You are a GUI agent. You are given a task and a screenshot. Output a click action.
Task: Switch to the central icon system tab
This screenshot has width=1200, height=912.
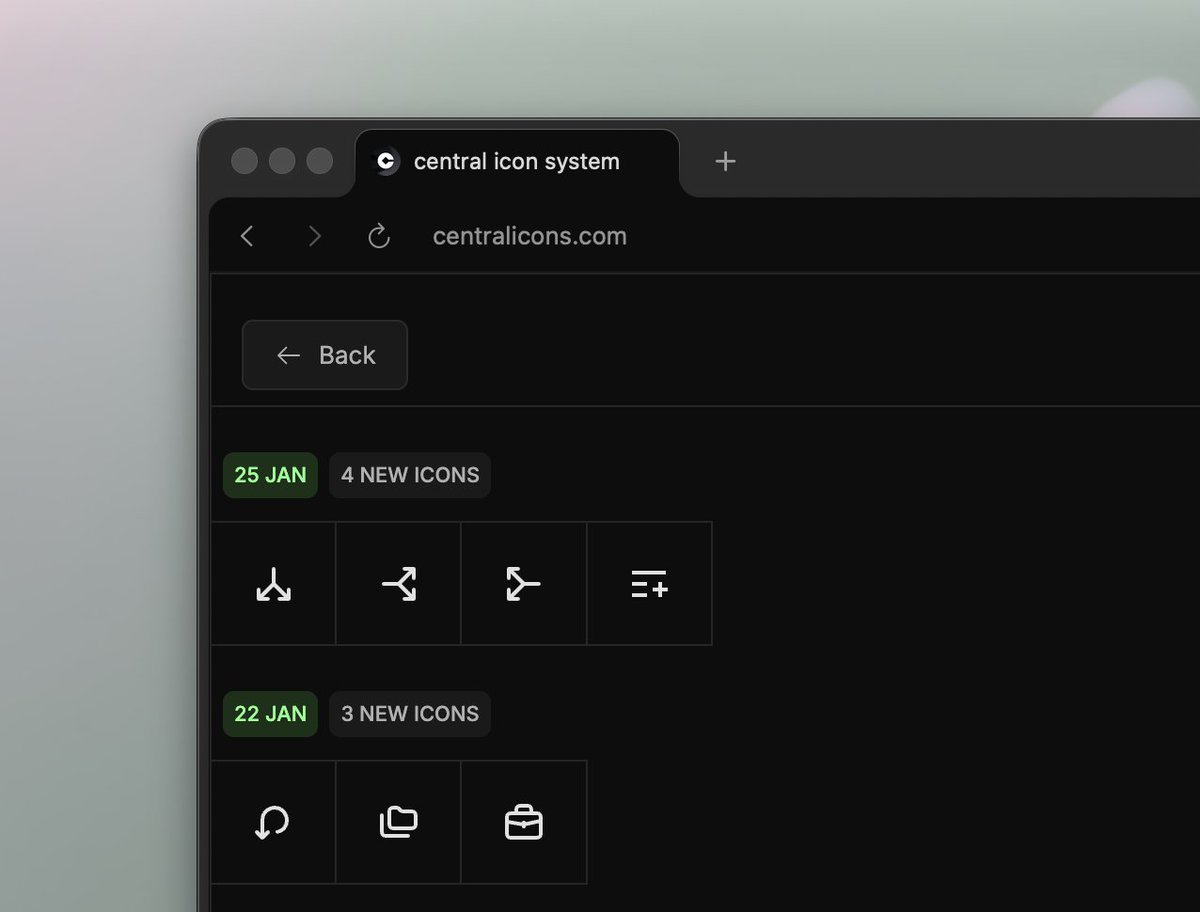(x=517, y=162)
